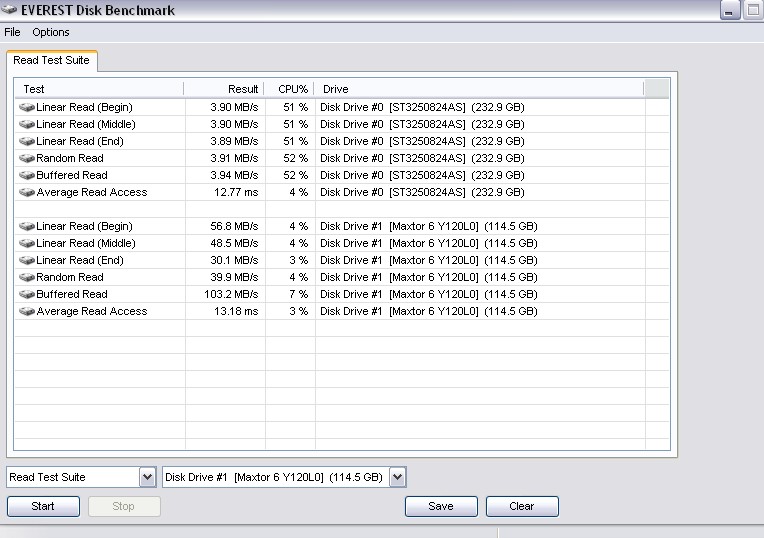Select the 3.90 MB/s result of Linear Read (Begin)
The image size is (764, 538).
coord(234,107)
